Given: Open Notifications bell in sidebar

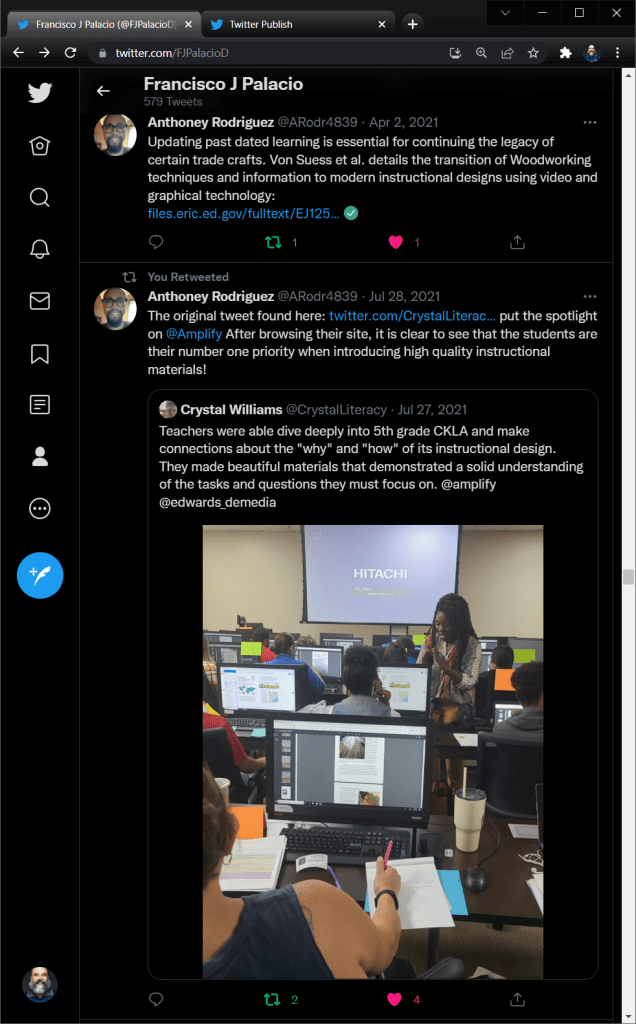Looking at the screenshot, I should 40,249.
